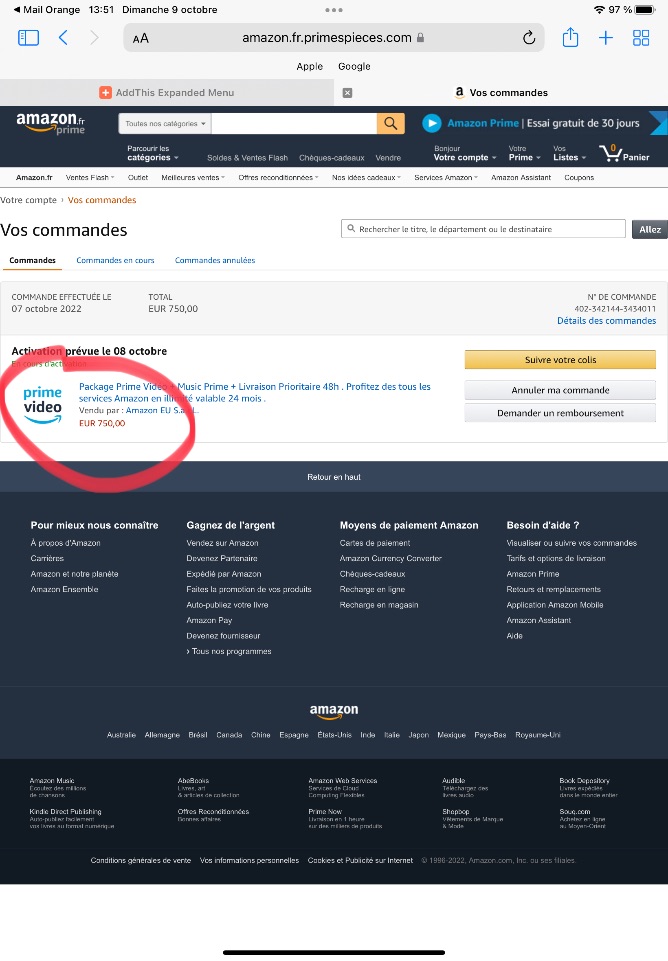Switch to Commandes annulées tab
Screen dimensions: 668x961
(215, 260)
